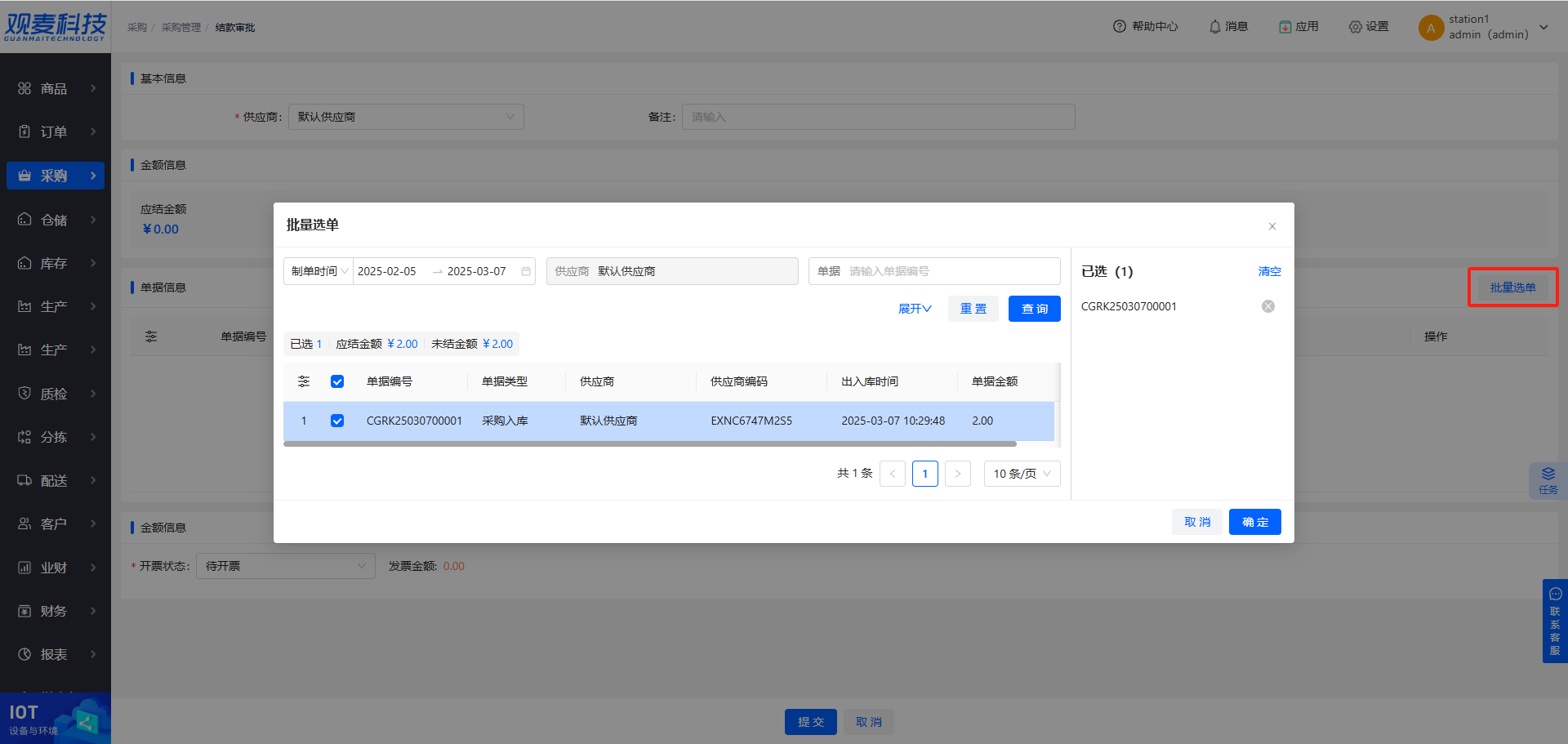The height and width of the screenshot is (744, 1568).
Task: Click the 库存 sidebar icon
Action: pos(24,263)
